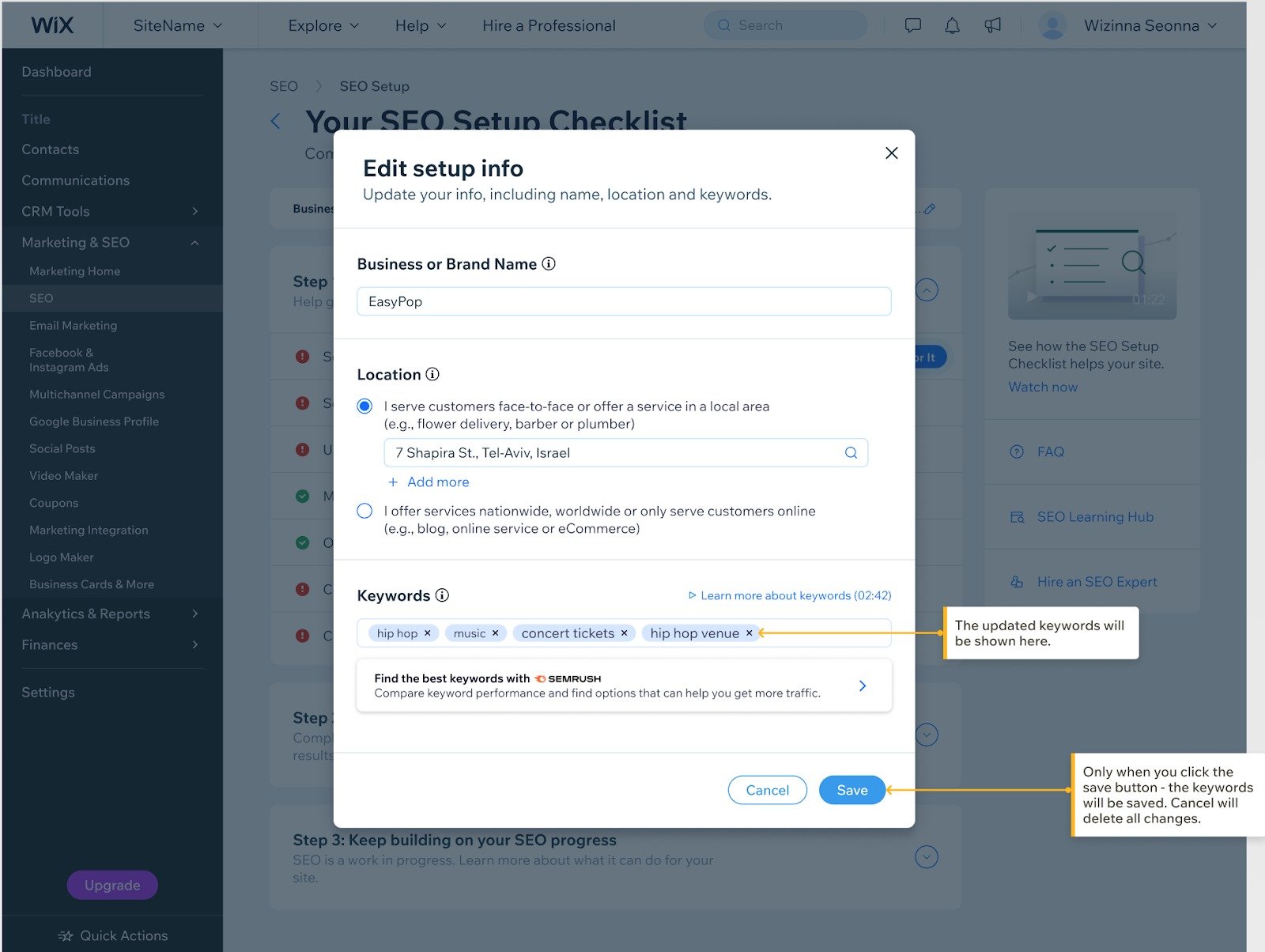Click the info icon next to Keywords

[443, 595]
